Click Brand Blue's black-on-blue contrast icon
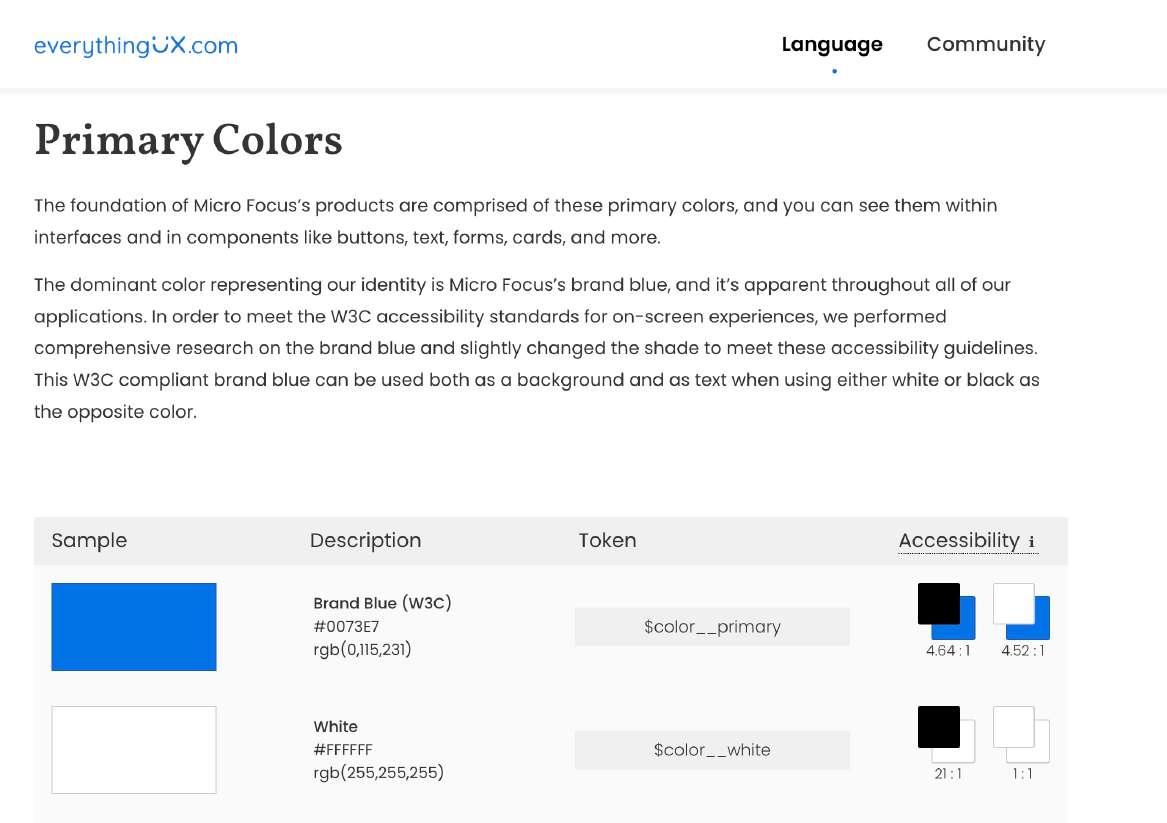The width and height of the screenshot is (1167, 823). (x=945, y=611)
